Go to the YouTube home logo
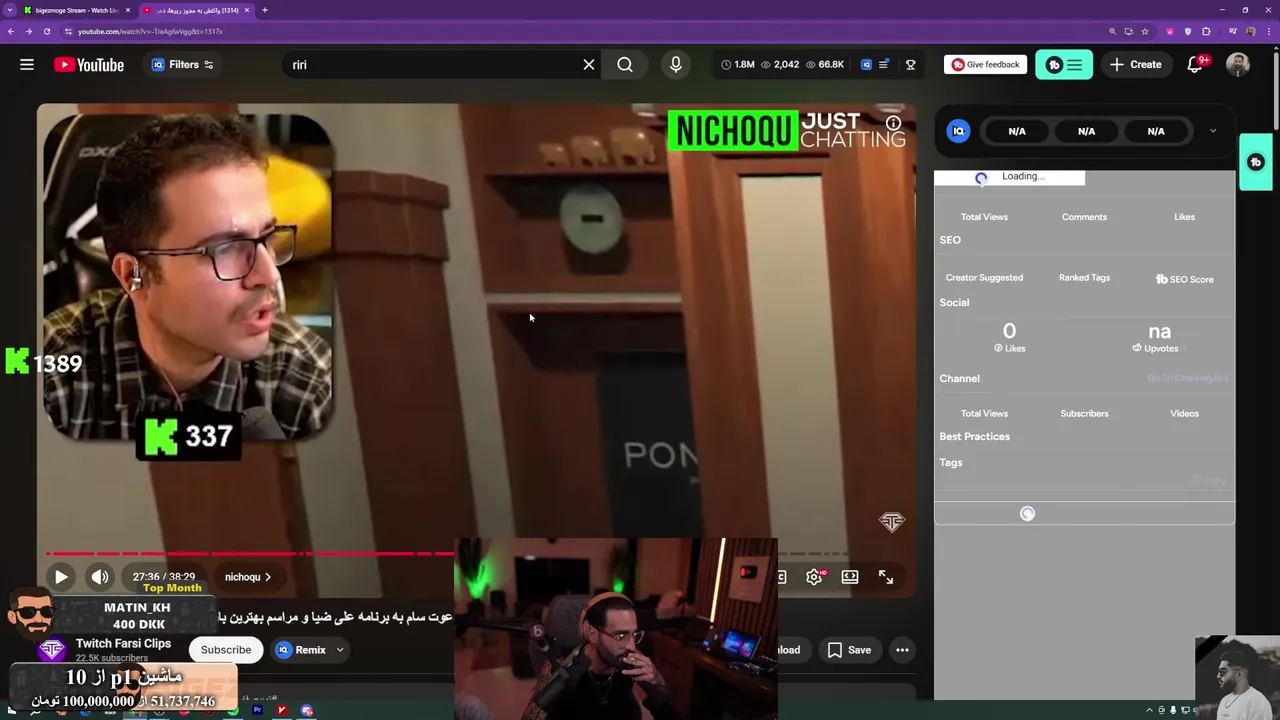Screen dimensions: 1280x720 [x=89, y=65]
